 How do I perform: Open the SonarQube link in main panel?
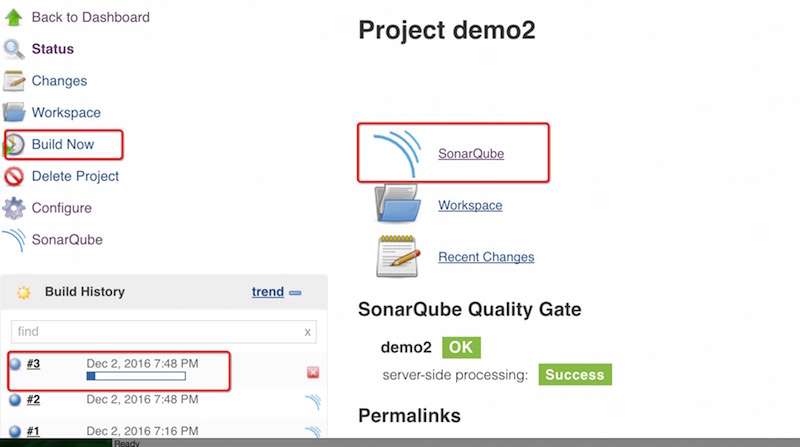471,154
